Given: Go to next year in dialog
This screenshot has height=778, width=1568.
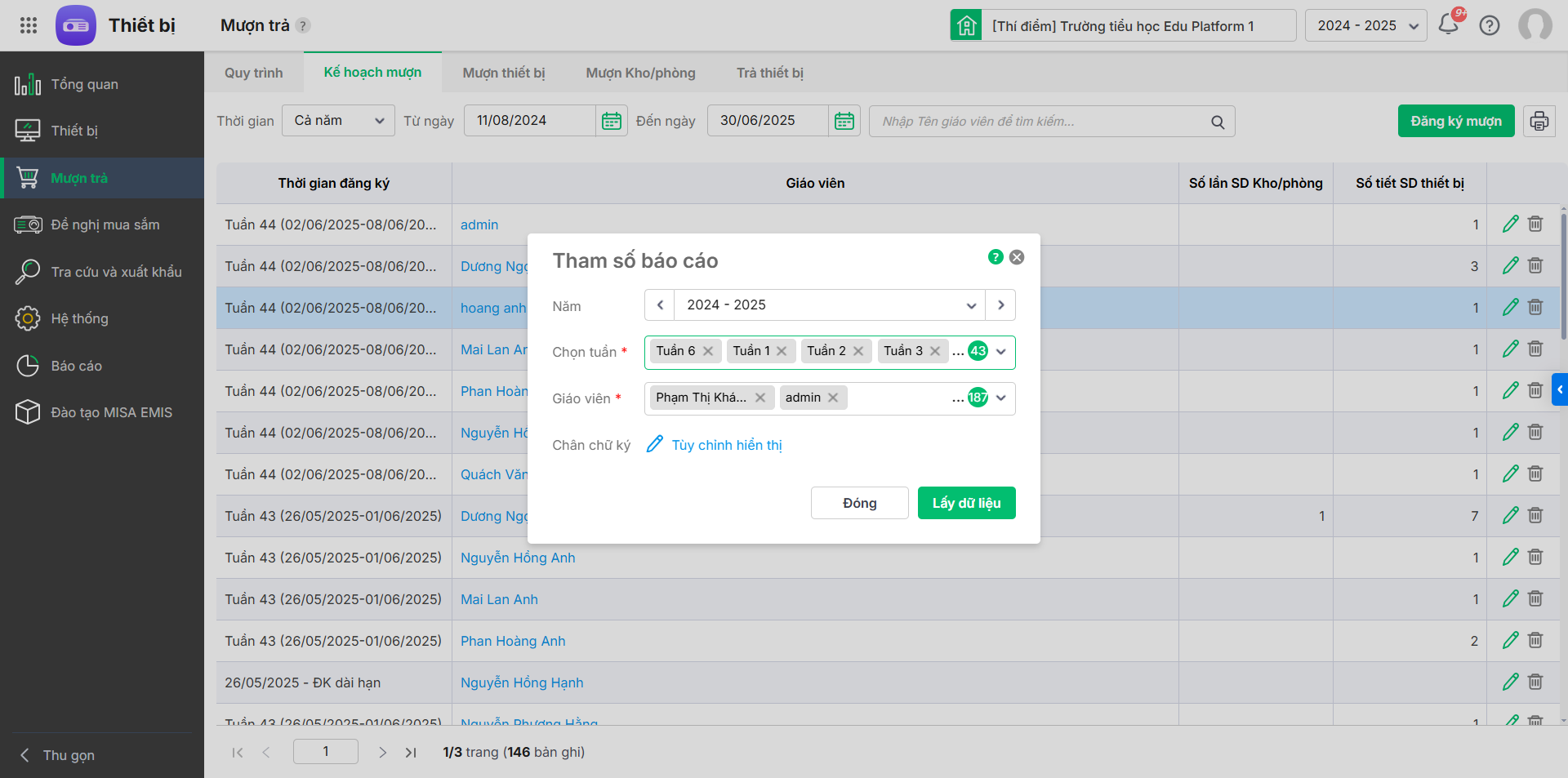Looking at the screenshot, I should click(1000, 305).
